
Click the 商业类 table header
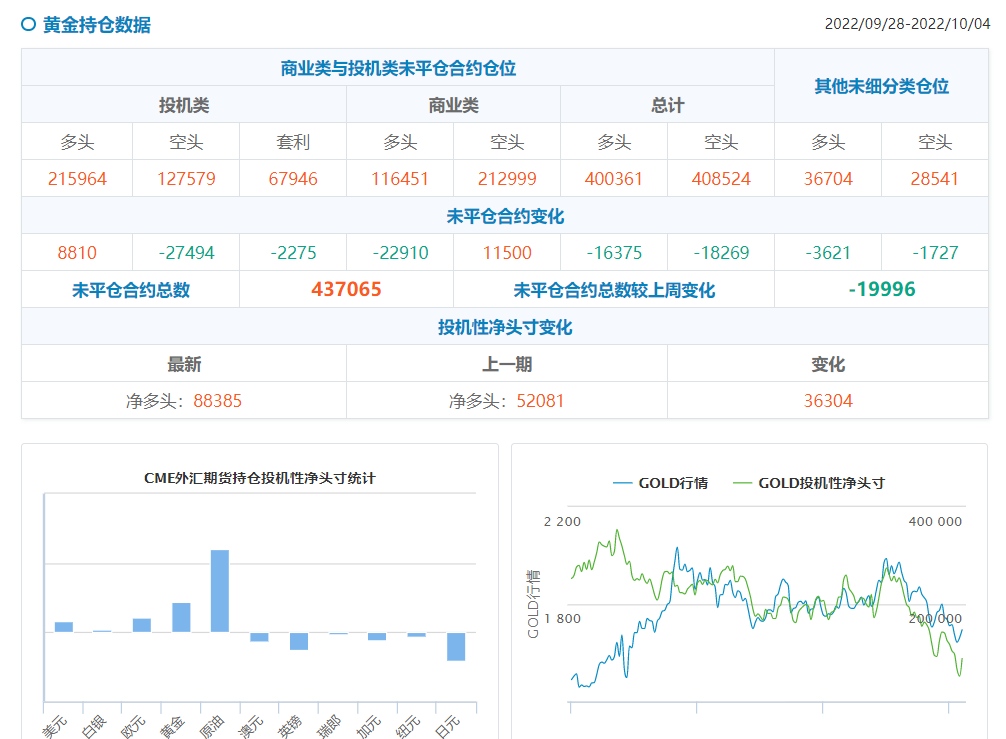pos(453,104)
